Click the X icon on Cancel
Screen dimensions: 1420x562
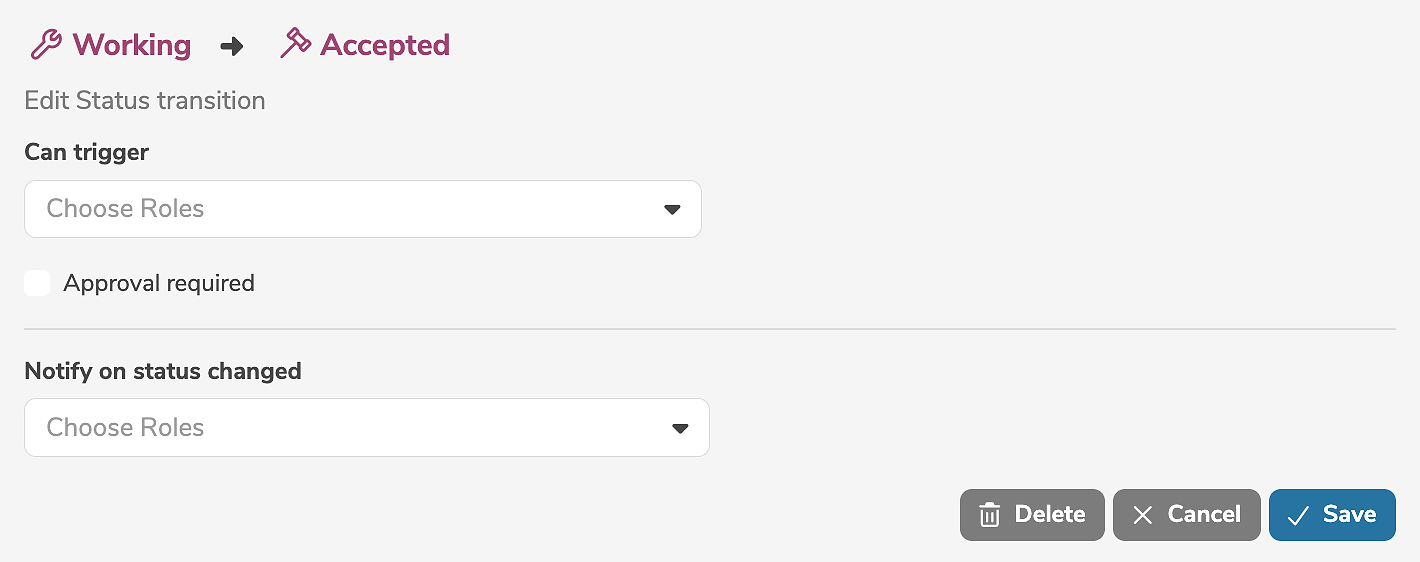point(1142,515)
